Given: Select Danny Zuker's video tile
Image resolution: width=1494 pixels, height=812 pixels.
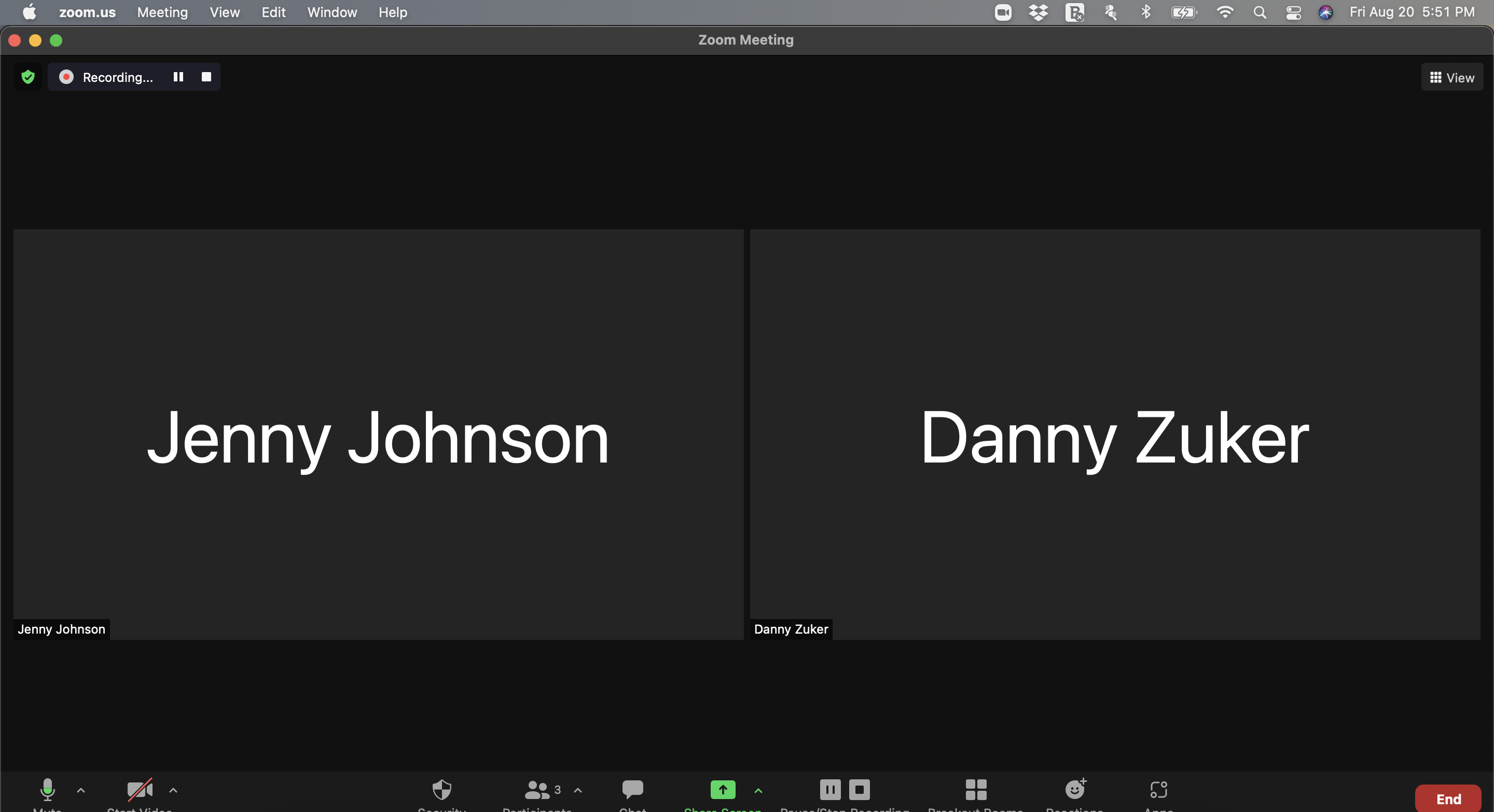Looking at the screenshot, I should tap(1114, 435).
